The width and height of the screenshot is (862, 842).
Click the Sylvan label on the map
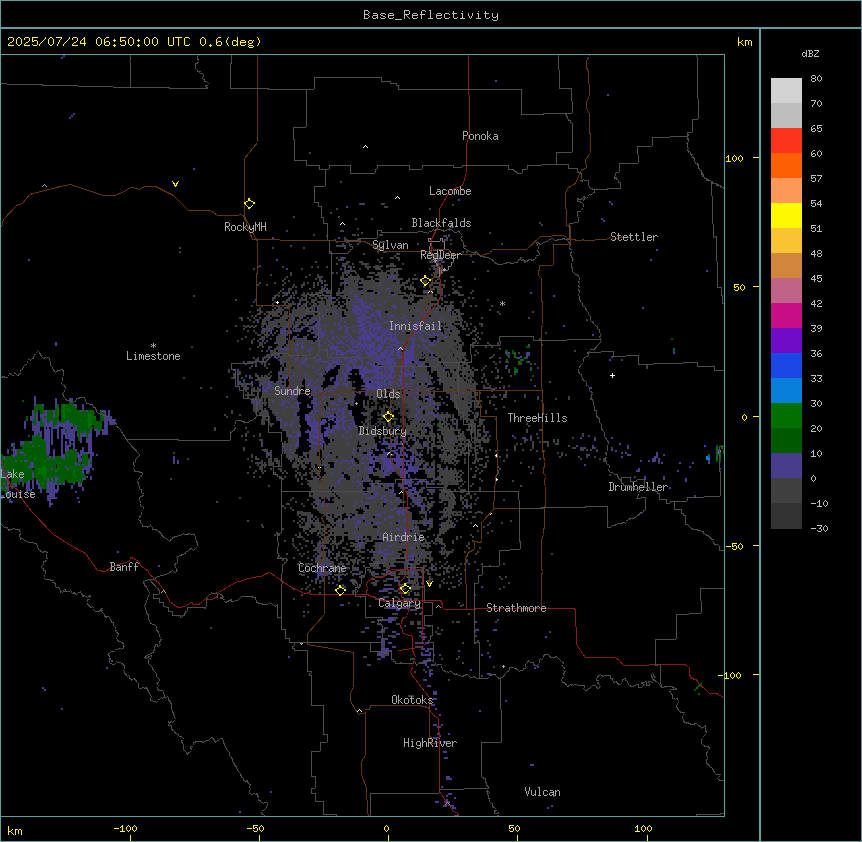[x=390, y=245]
